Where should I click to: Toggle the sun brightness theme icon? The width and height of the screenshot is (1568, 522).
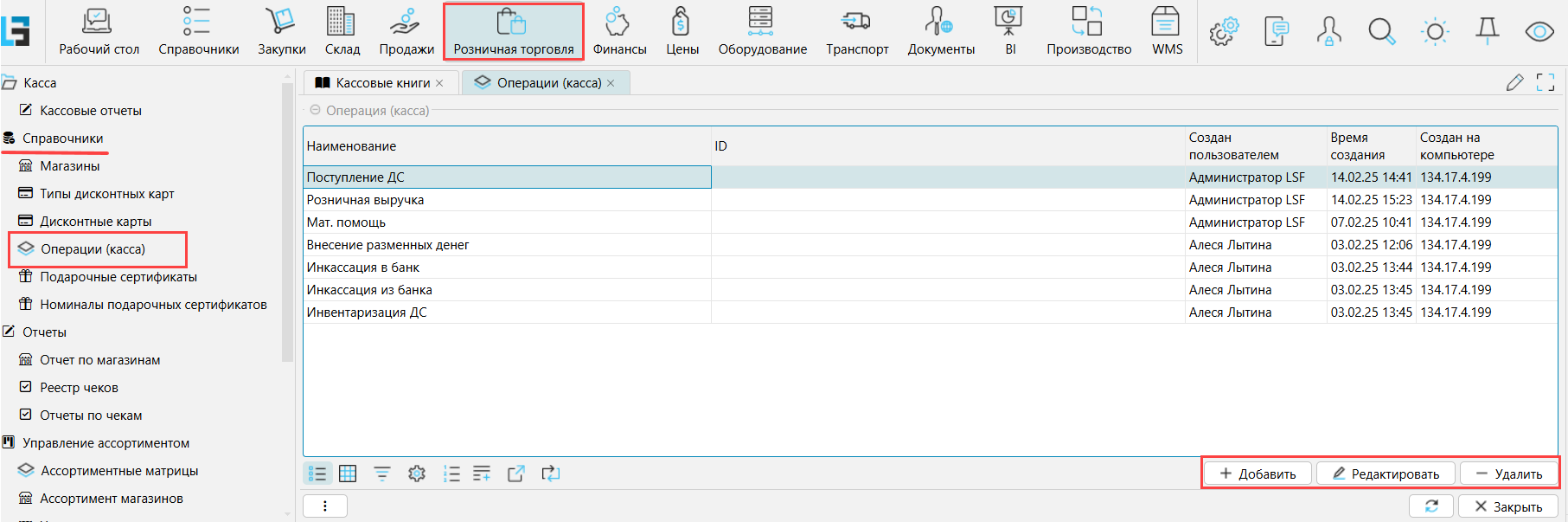1435,32
